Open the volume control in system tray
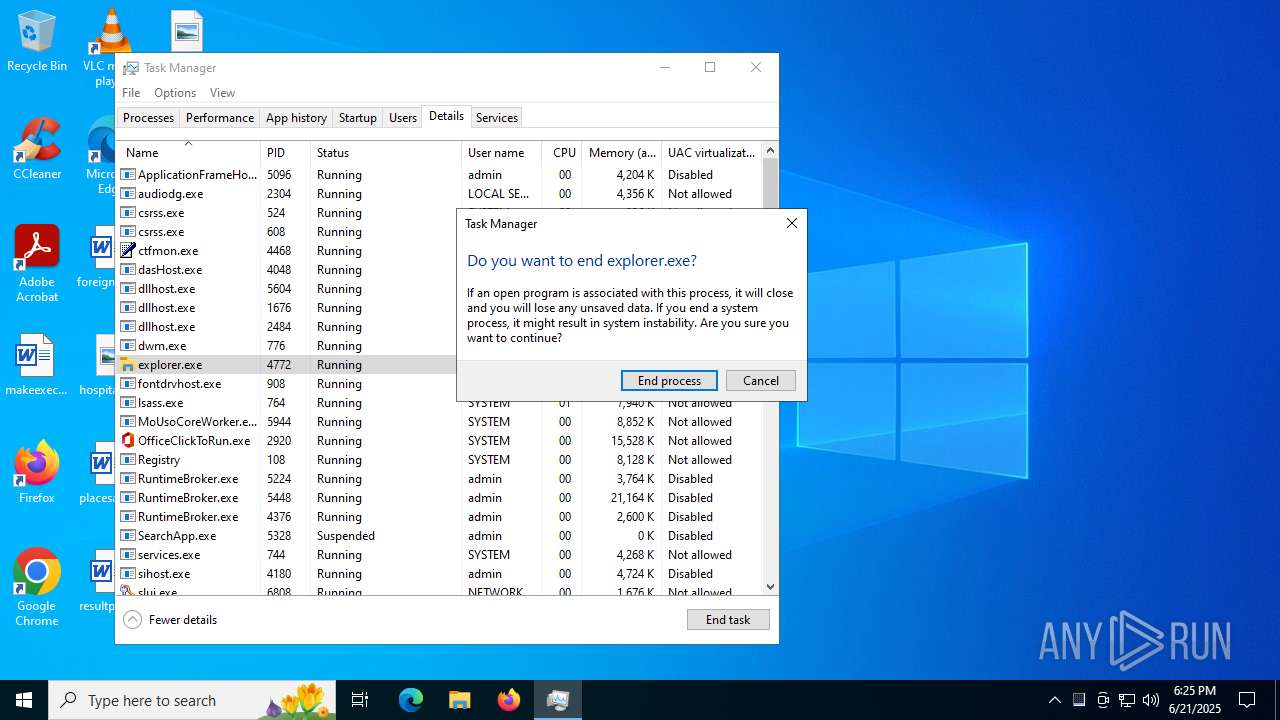This screenshot has height=720, width=1280. [x=1151, y=700]
